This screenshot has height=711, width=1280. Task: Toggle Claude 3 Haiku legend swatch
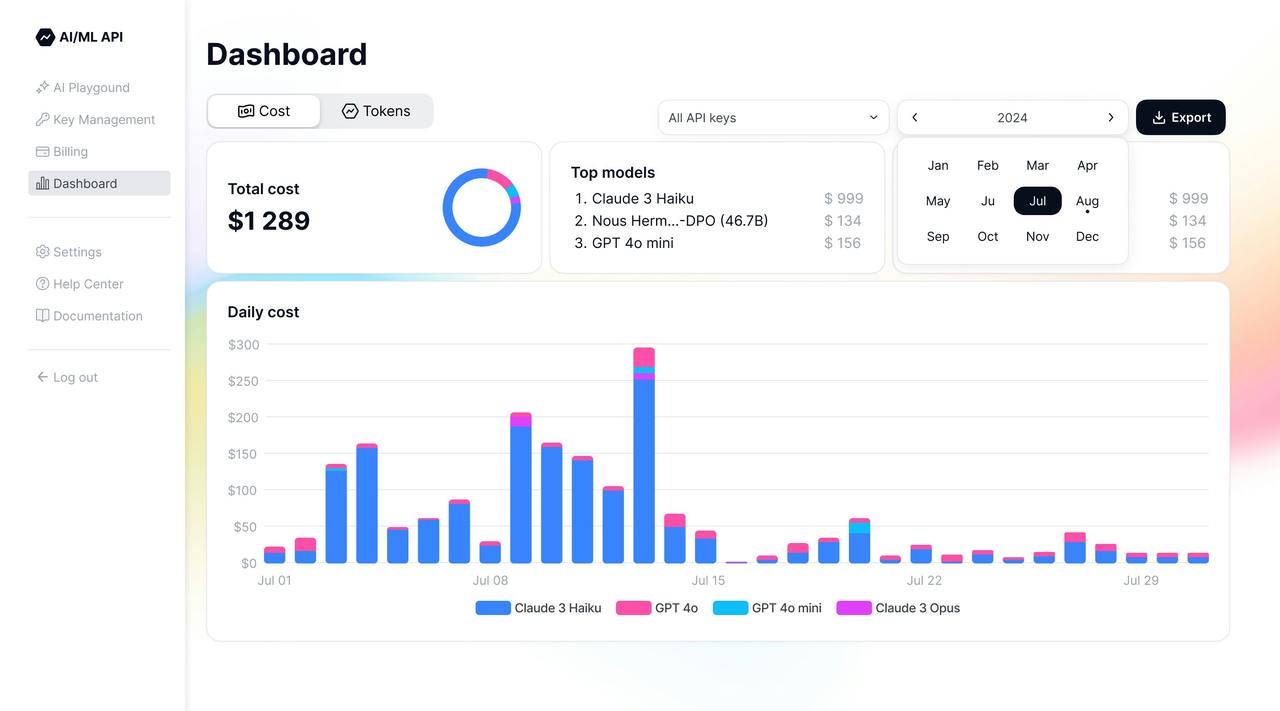(493, 608)
